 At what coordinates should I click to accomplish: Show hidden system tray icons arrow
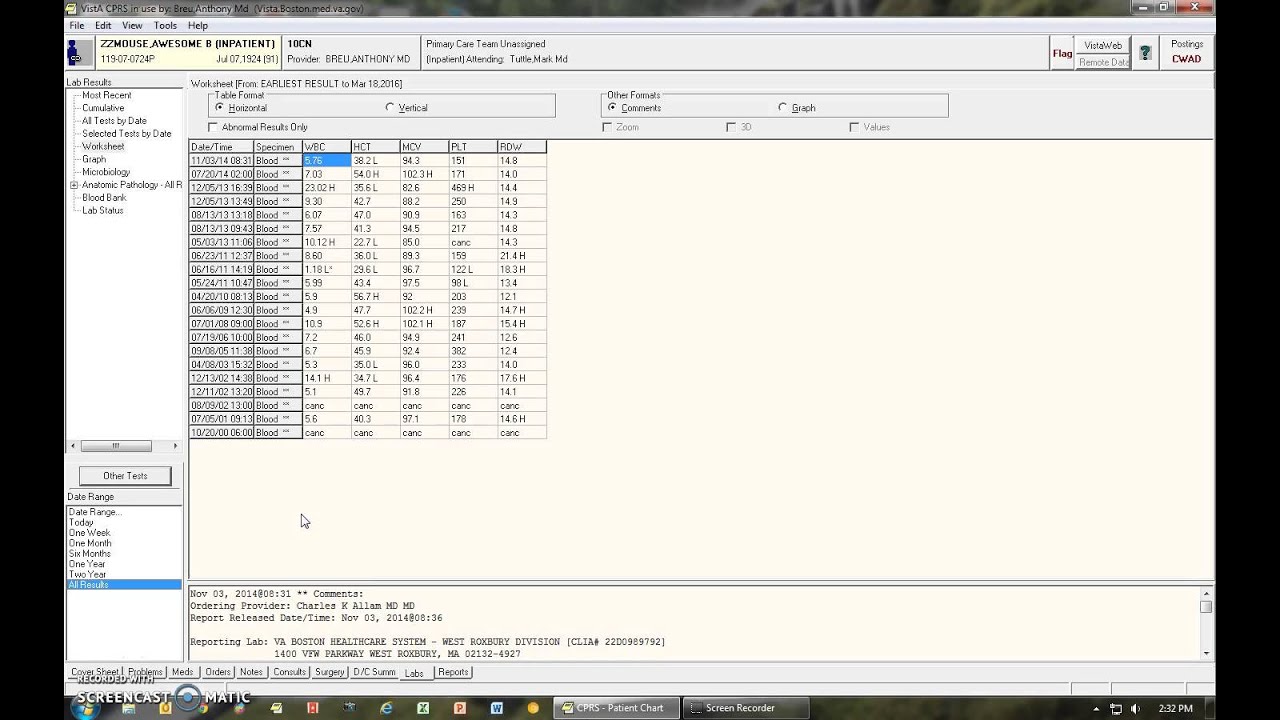coord(1097,708)
